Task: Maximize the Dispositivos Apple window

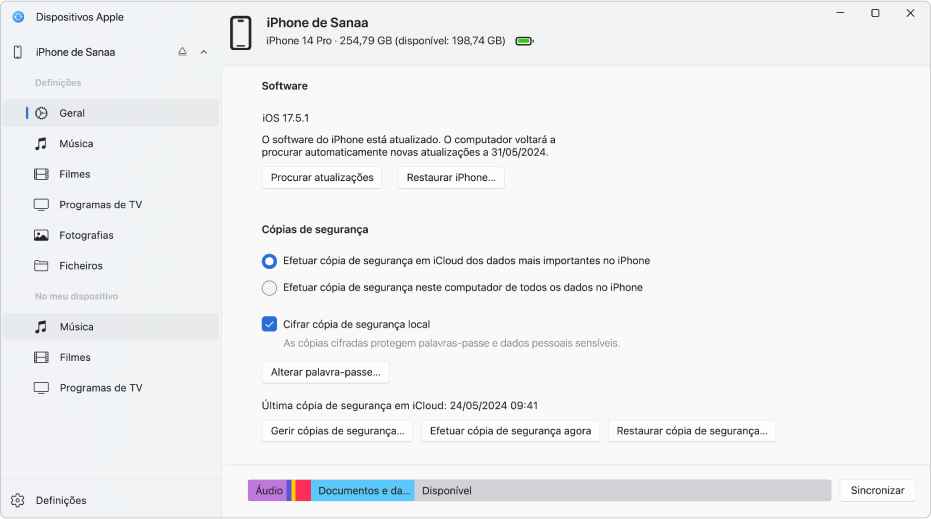Action: tap(875, 13)
